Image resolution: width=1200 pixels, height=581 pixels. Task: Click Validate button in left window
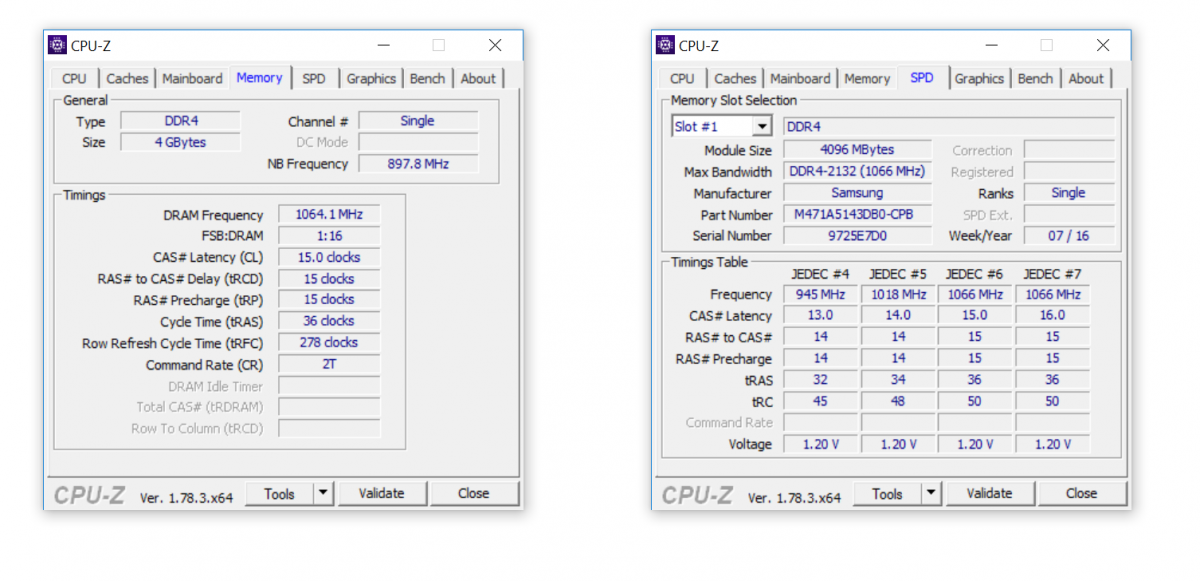[x=382, y=493]
